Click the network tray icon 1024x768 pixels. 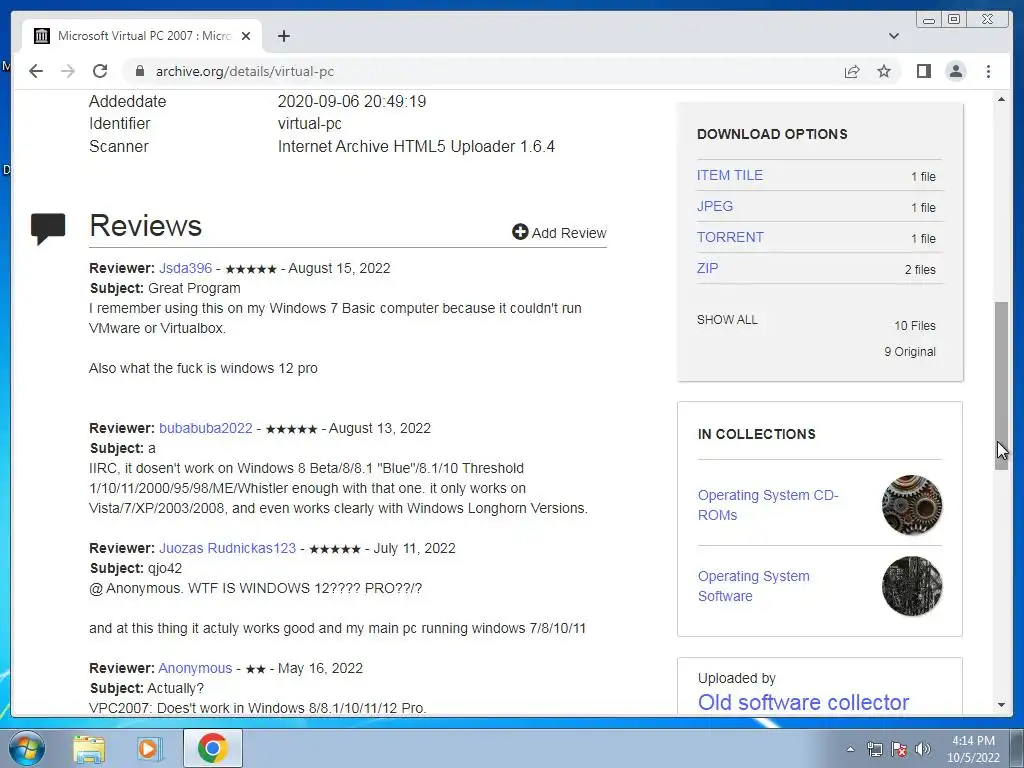874,749
